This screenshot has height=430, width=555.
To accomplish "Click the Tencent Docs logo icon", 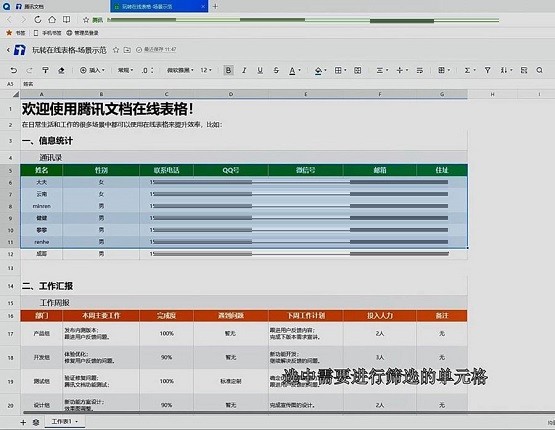I will (x=19, y=50).
